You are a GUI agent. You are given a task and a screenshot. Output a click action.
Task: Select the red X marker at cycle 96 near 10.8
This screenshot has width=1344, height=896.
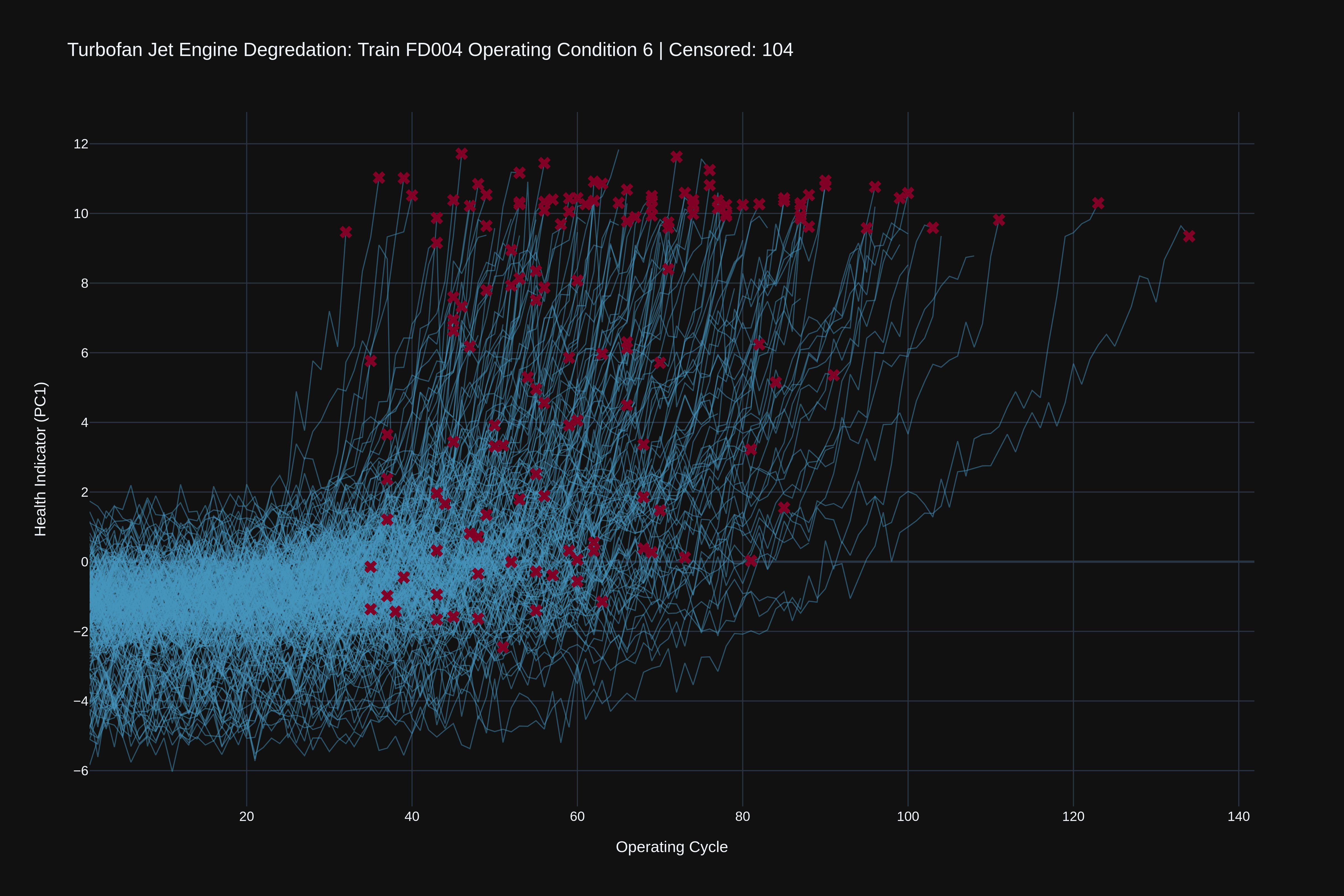875,187
